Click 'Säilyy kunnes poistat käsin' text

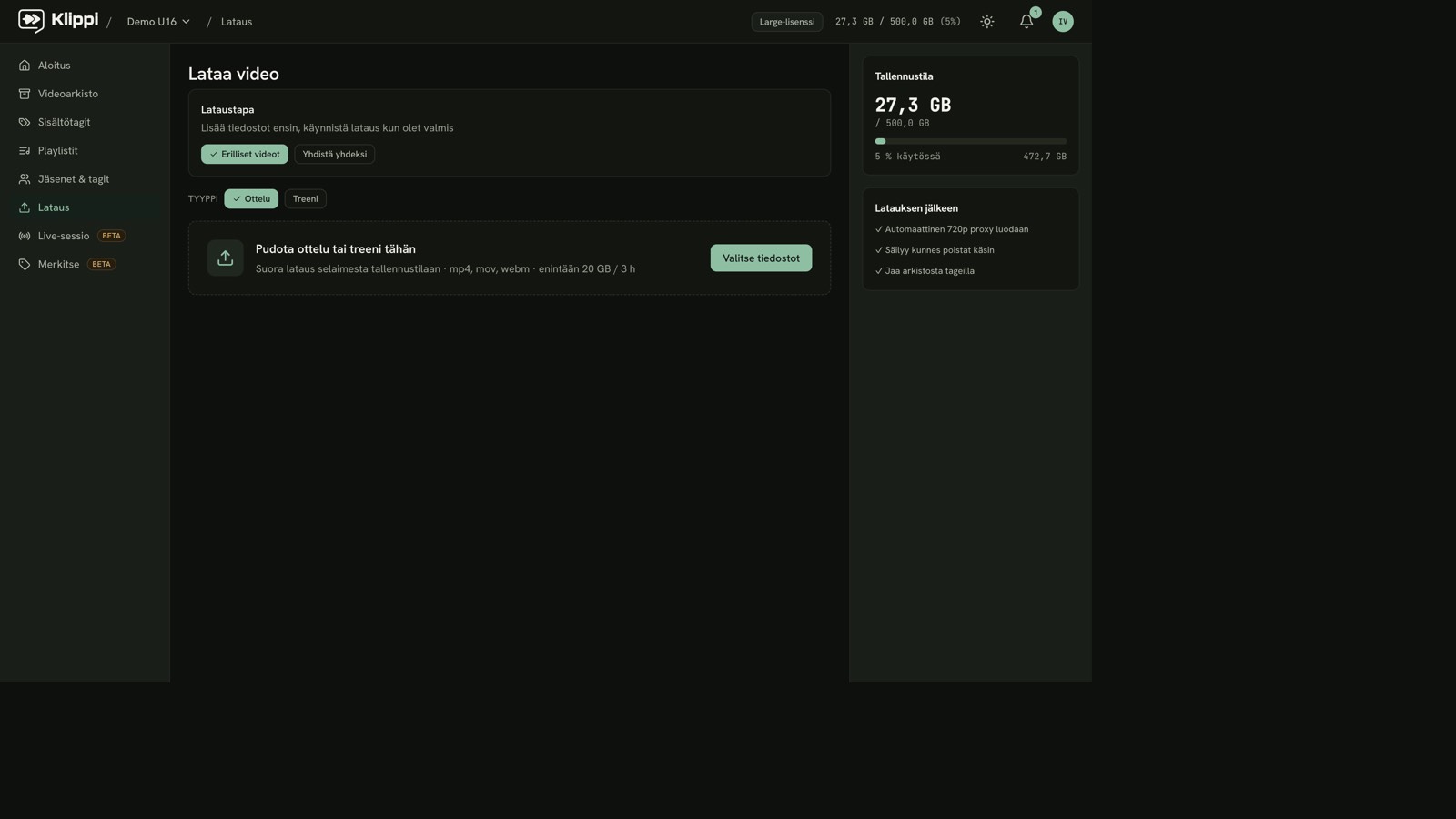click(x=939, y=250)
